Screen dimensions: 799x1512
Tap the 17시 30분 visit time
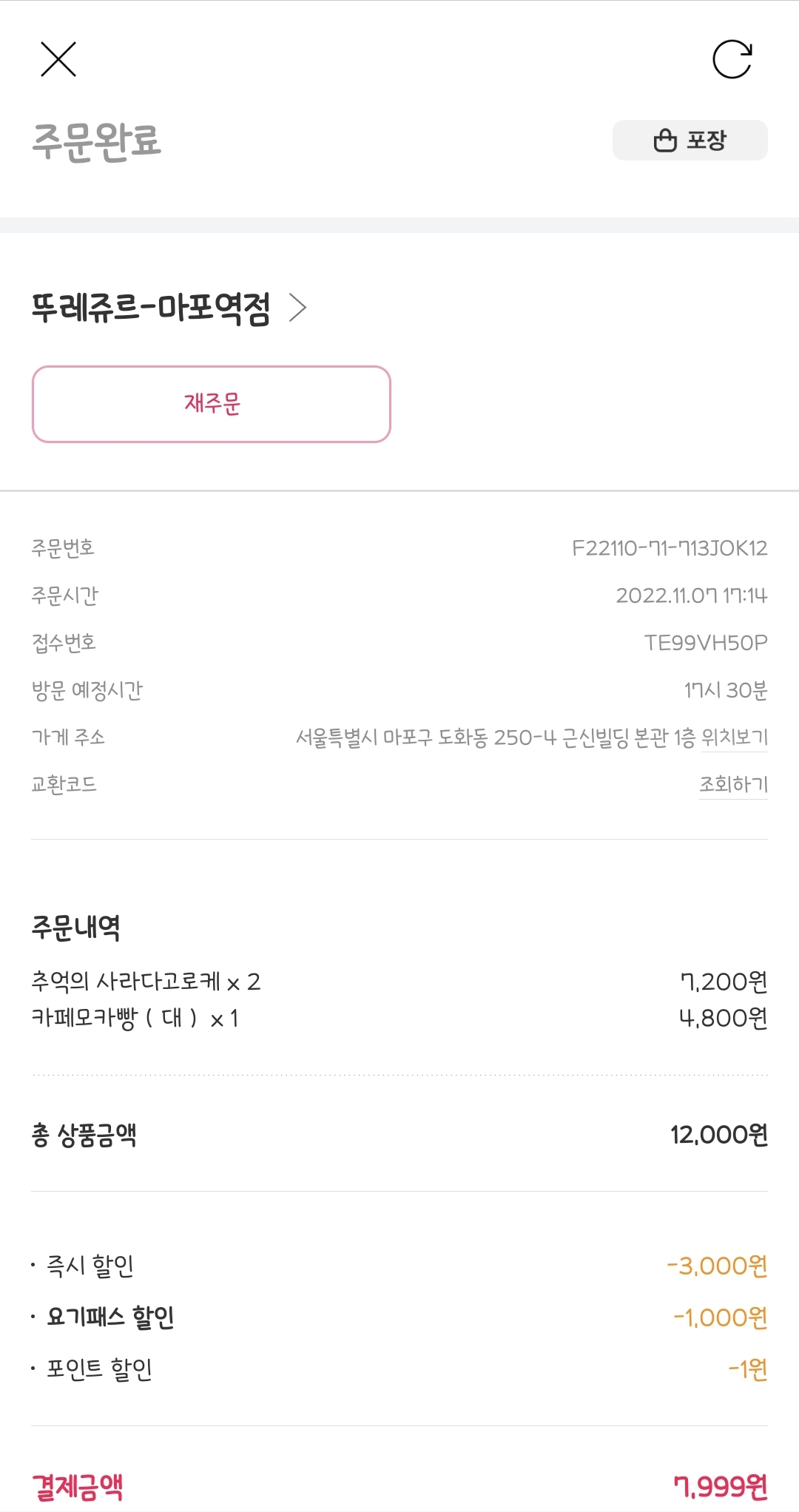(725, 690)
